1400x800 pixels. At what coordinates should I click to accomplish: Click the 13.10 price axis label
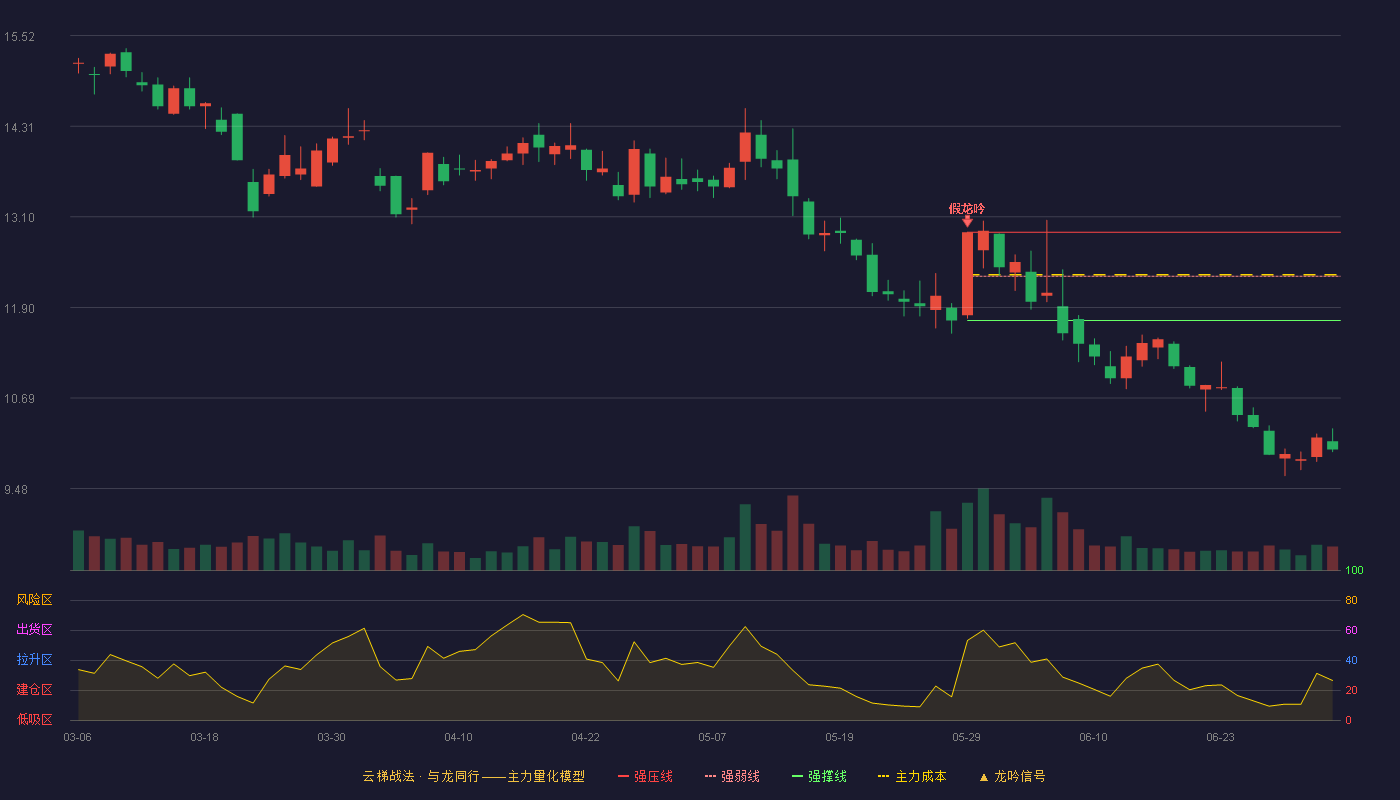(19, 218)
